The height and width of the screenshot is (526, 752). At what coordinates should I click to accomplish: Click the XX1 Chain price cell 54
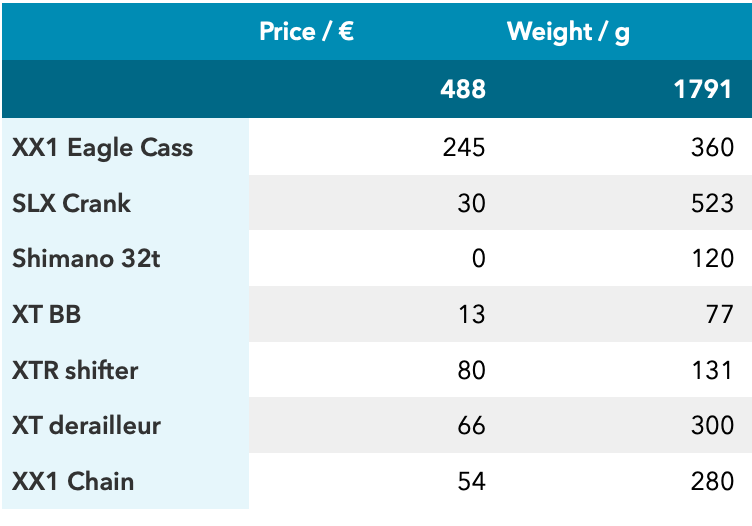471,482
